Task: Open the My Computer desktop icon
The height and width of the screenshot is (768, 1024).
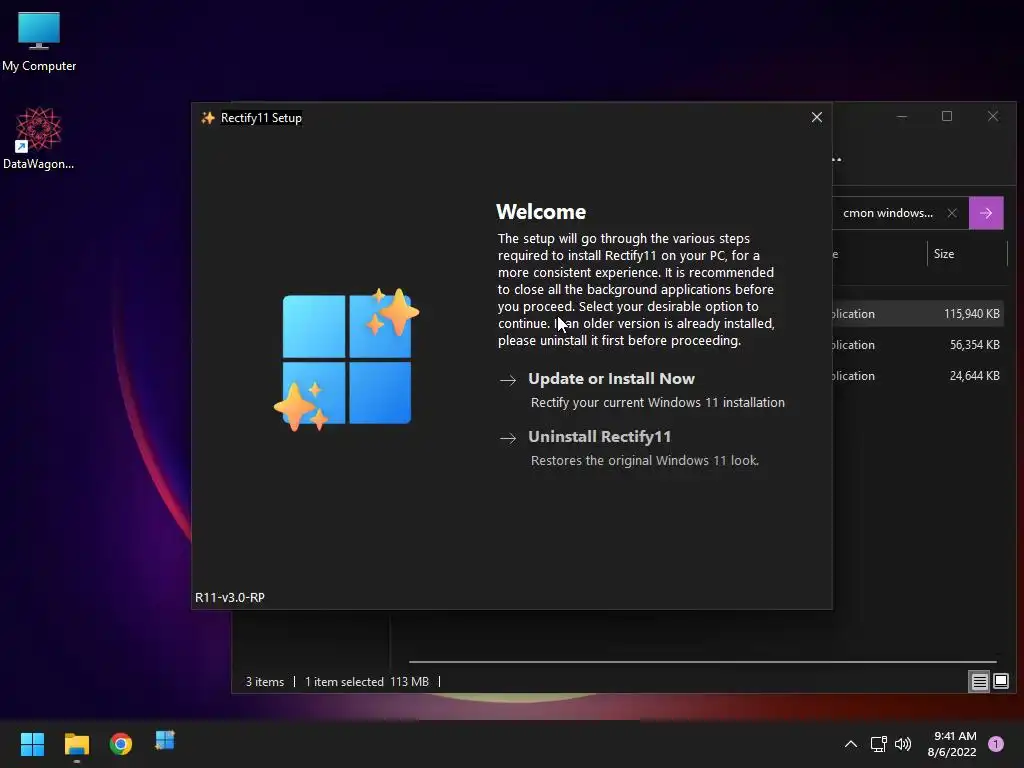Action: 39,41
